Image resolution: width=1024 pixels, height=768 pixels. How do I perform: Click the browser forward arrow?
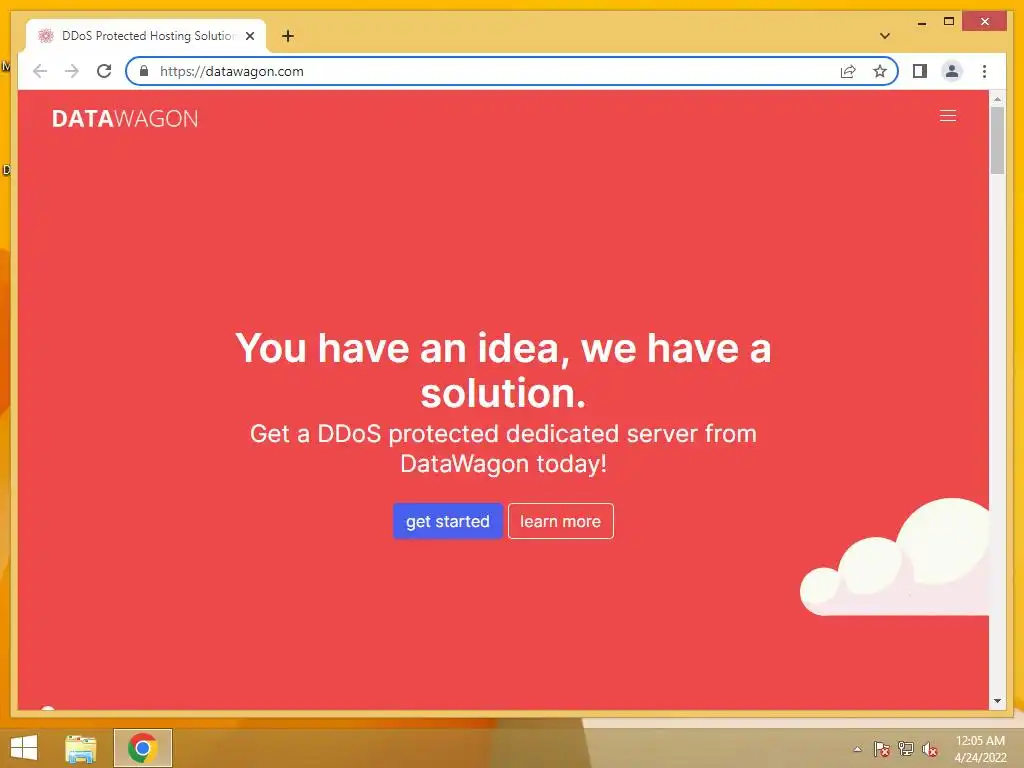[72, 71]
